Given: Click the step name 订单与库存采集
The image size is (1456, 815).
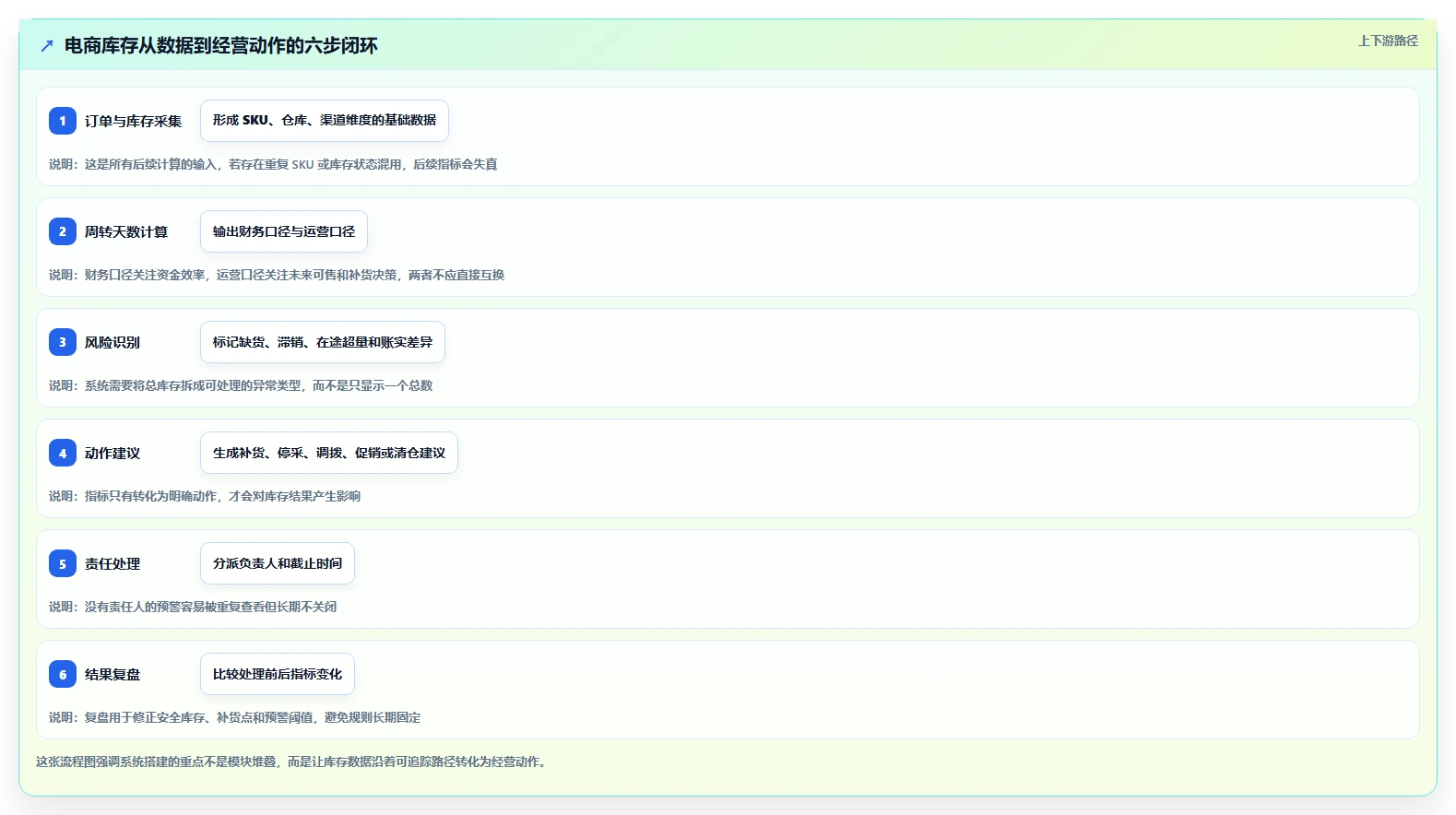Looking at the screenshot, I should pyautogui.click(x=134, y=121).
